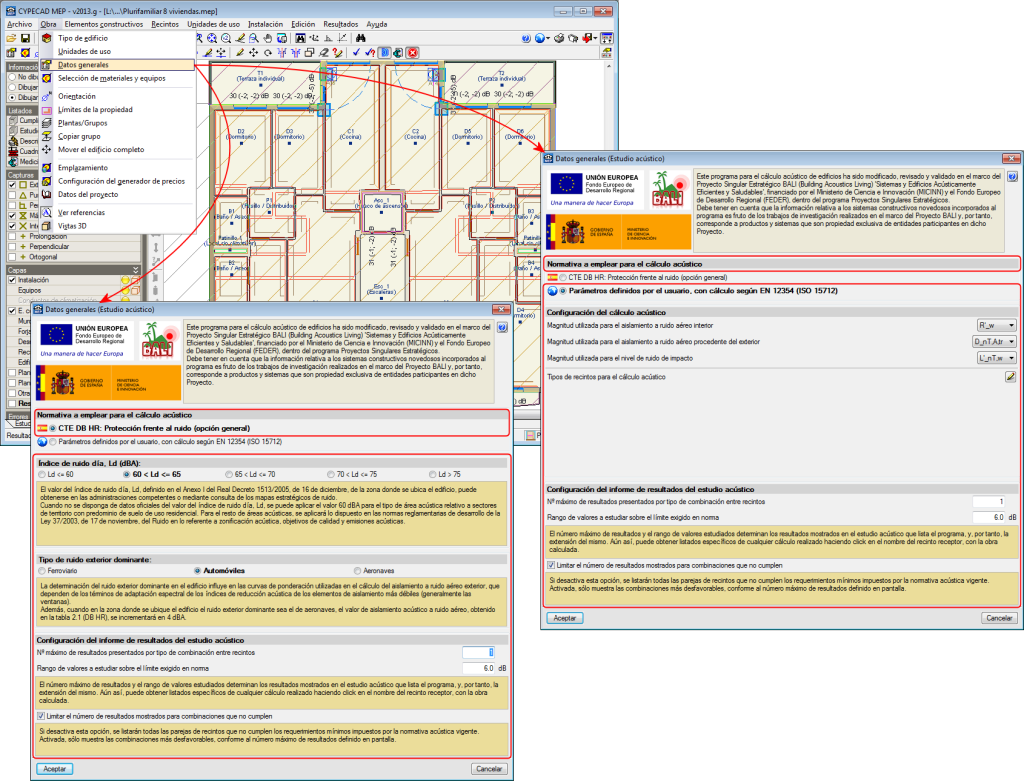Image resolution: width=1024 pixels, height=781 pixels.
Task: Click the zoom extents crosshair icon
Action: 212,39
